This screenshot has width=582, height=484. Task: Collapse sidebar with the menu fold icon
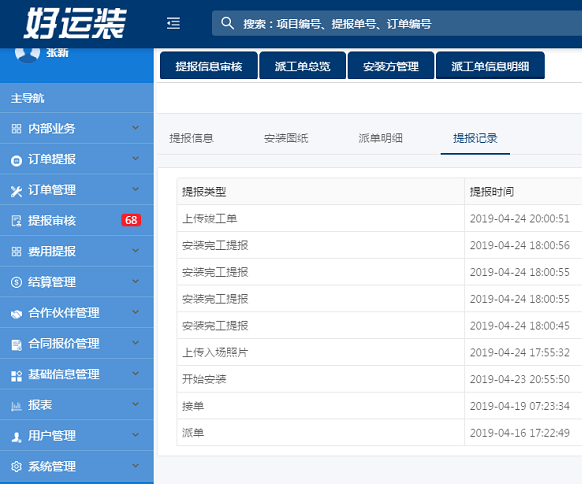point(173,23)
